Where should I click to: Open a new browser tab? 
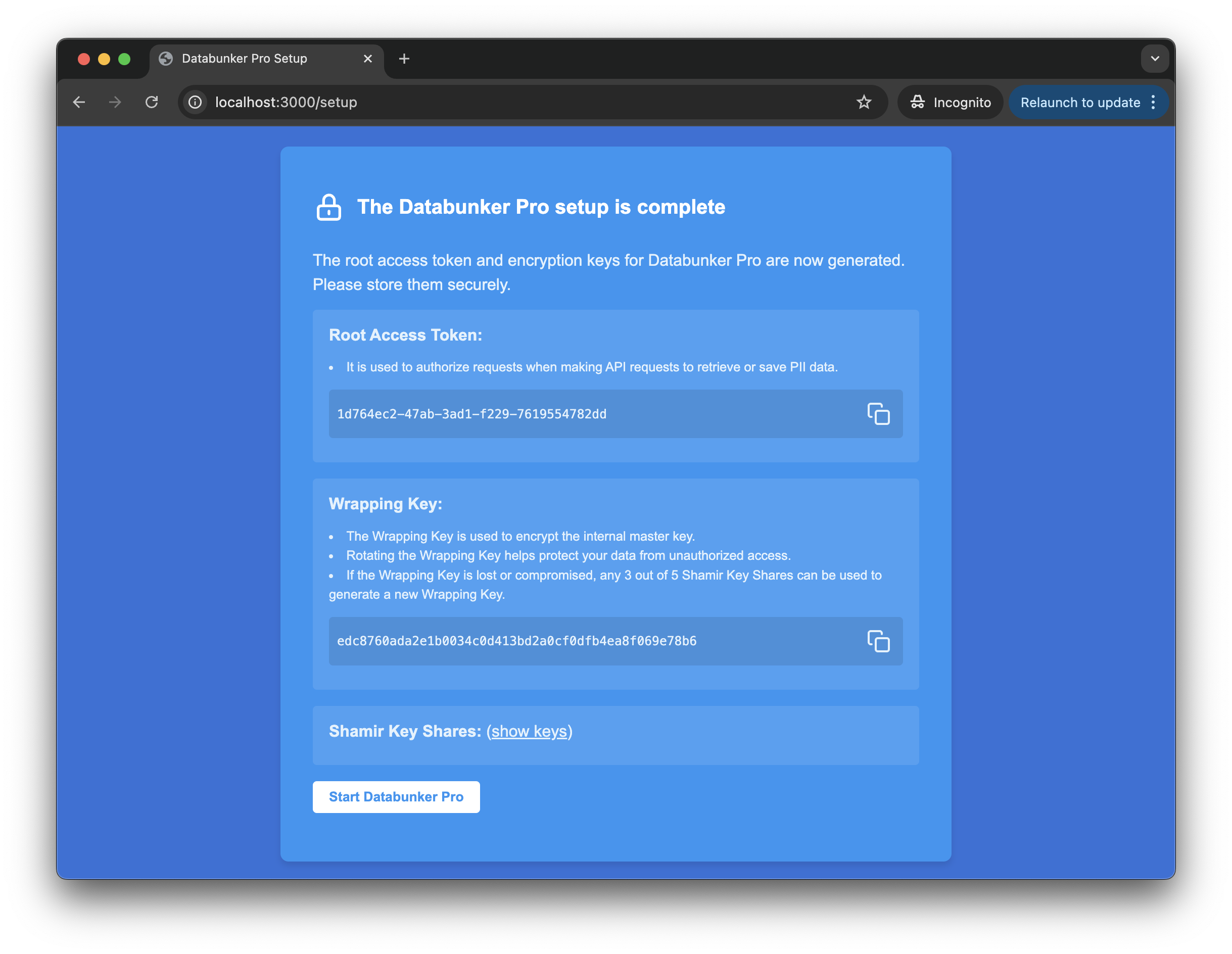point(404,58)
